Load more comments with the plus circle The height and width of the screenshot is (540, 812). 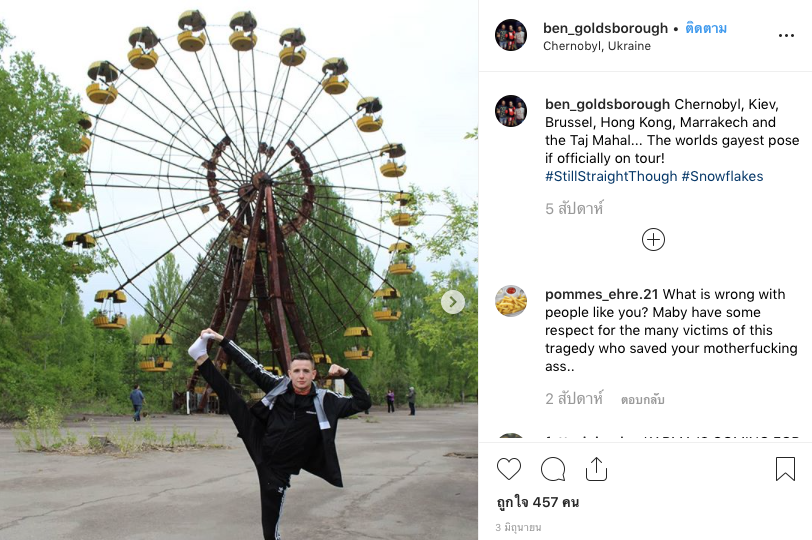click(x=653, y=240)
